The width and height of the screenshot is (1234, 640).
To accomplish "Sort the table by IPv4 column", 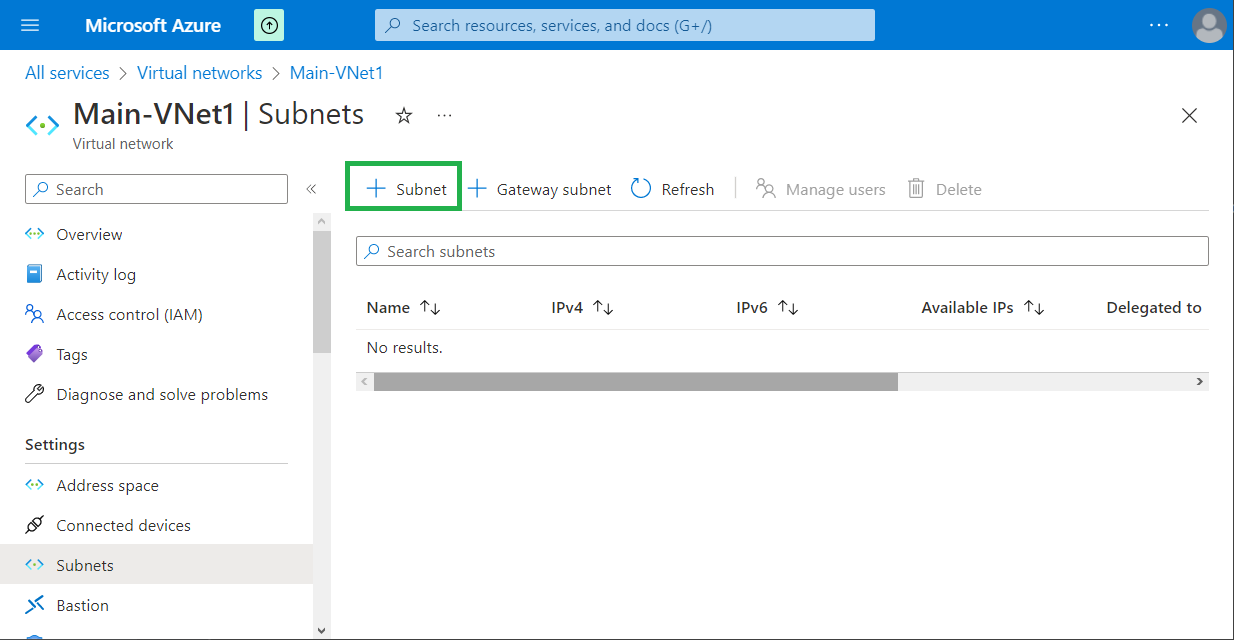I will coord(583,308).
